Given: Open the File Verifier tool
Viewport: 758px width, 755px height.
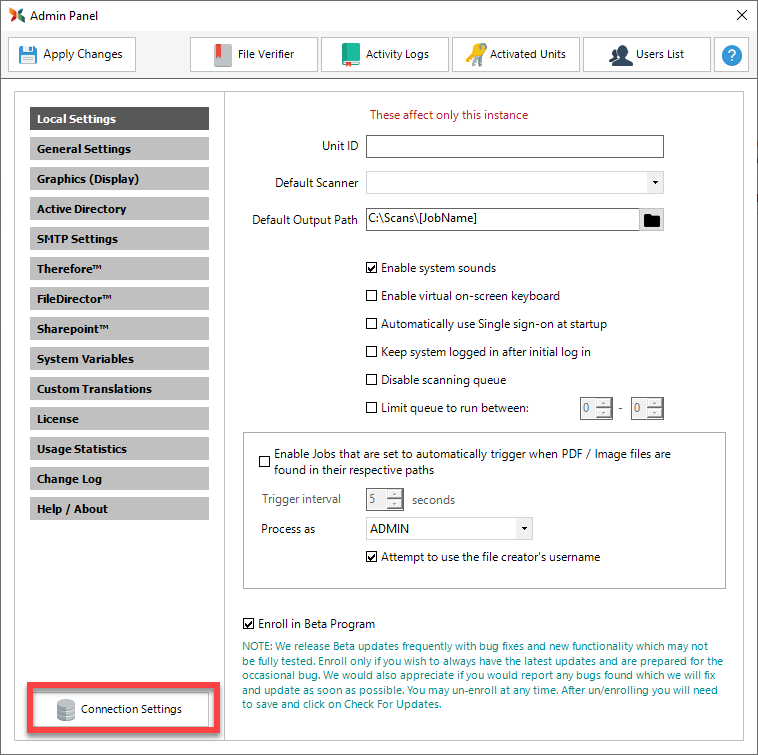Looking at the screenshot, I should click(x=222, y=55).
